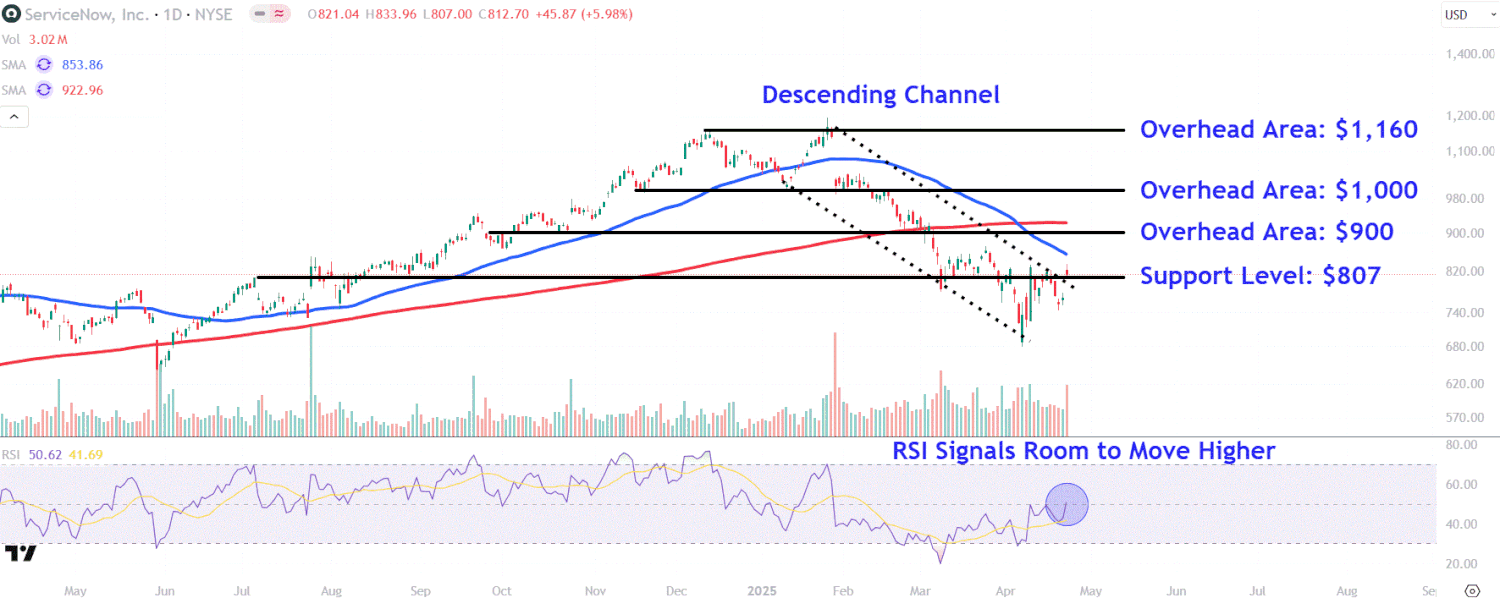Select the RSI indicator label
The image size is (1500, 598).
pyautogui.click(x=10, y=455)
